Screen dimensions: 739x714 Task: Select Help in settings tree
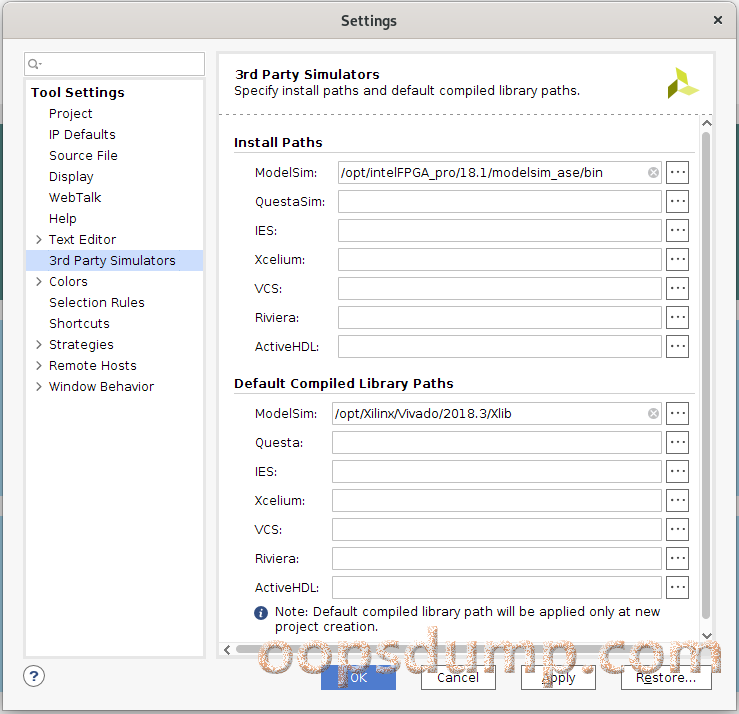click(63, 219)
